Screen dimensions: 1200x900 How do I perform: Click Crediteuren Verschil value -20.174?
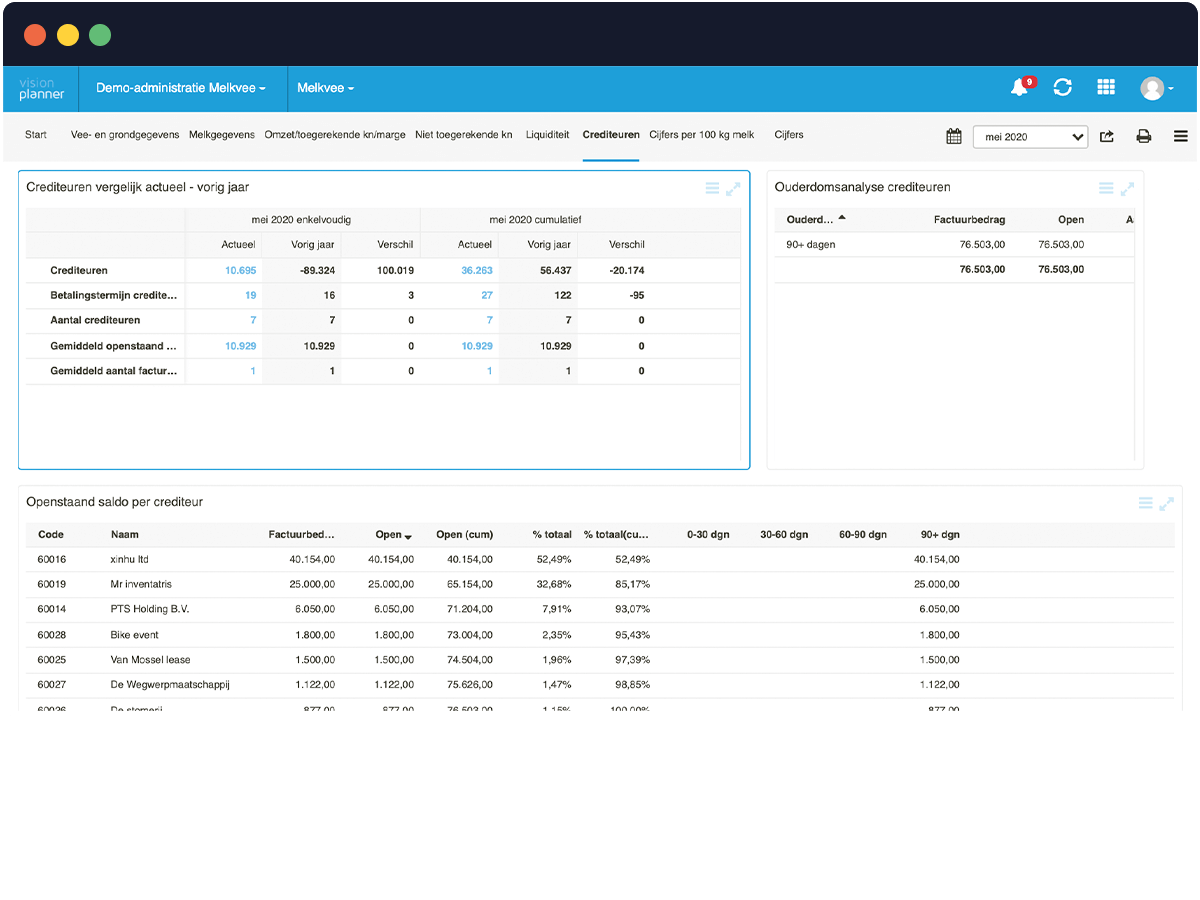[x=627, y=270]
